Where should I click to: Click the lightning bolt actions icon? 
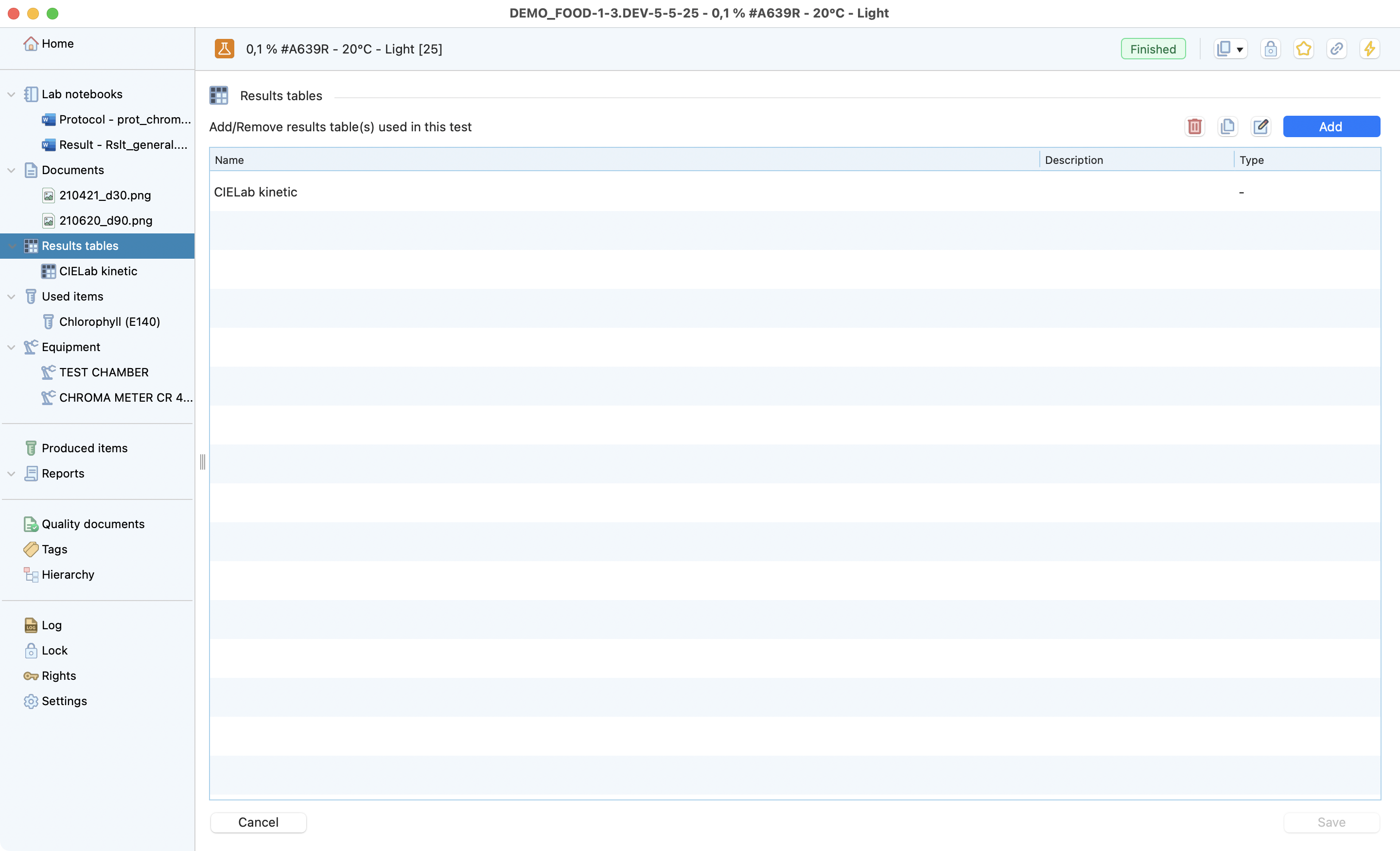1369,49
